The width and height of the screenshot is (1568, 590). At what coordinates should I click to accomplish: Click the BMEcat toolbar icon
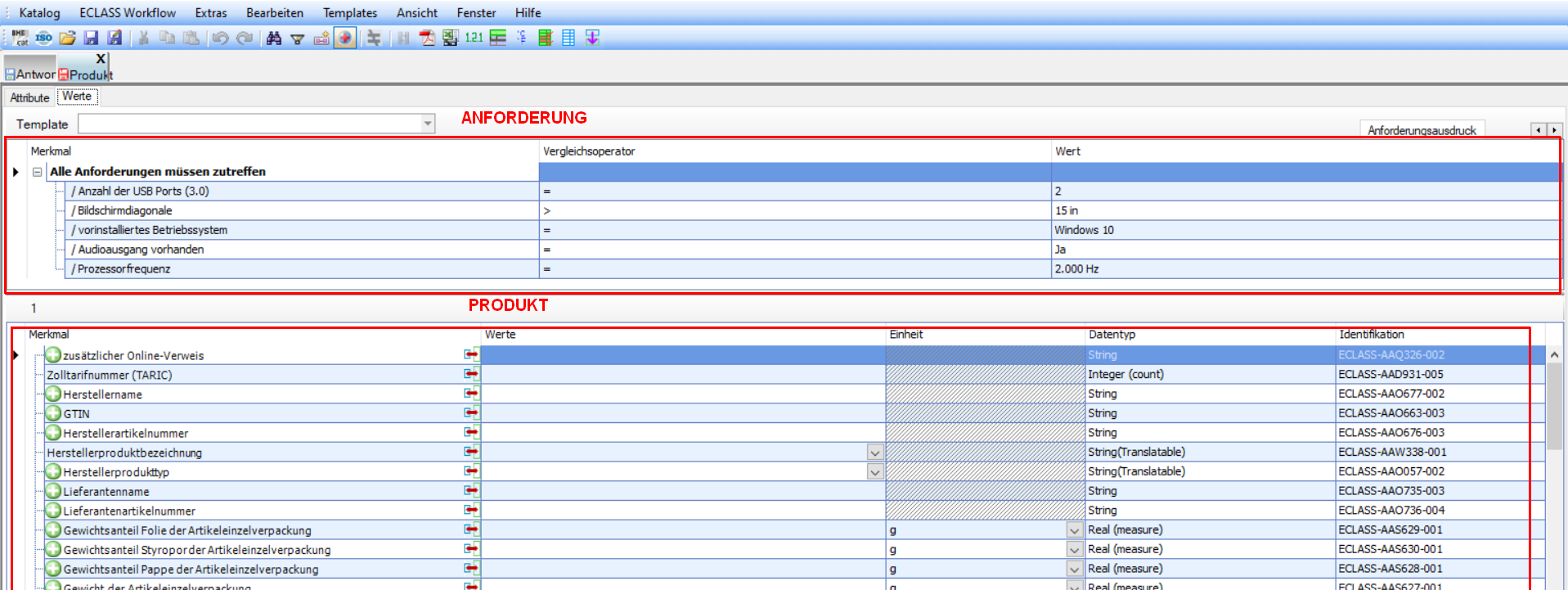pos(20,38)
